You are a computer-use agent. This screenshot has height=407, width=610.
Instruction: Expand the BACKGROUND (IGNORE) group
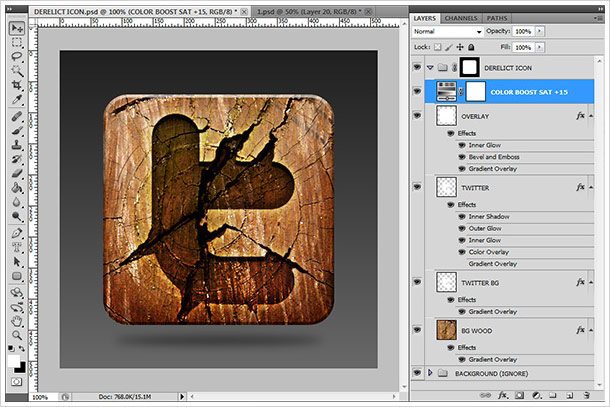point(430,373)
